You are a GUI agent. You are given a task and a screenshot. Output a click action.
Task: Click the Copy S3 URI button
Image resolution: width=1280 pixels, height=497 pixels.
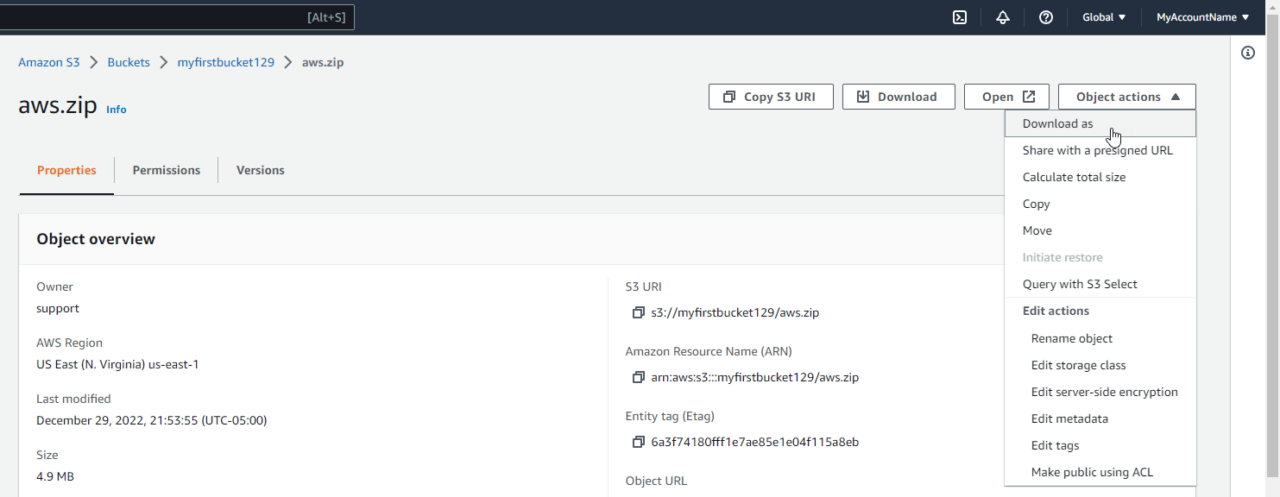(x=770, y=97)
